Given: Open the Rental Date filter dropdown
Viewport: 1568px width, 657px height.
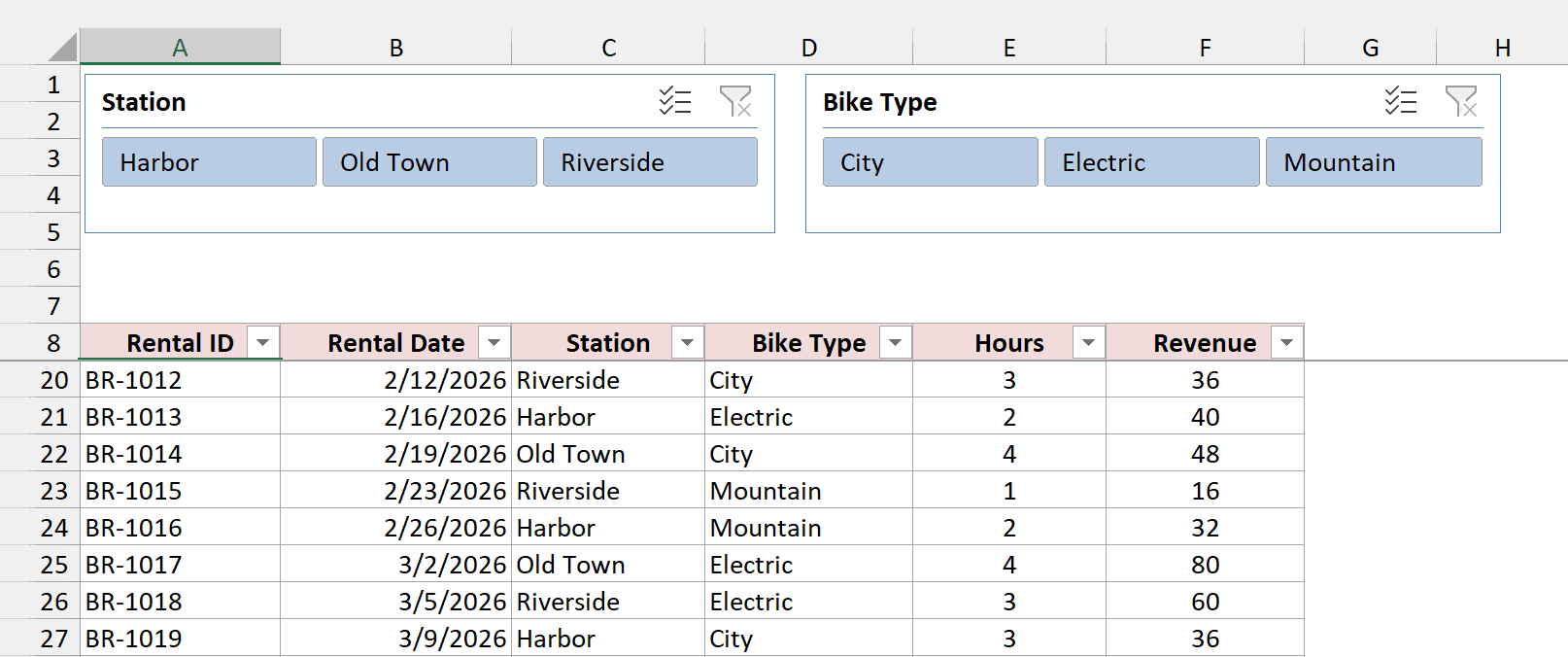Looking at the screenshot, I should point(494,342).
